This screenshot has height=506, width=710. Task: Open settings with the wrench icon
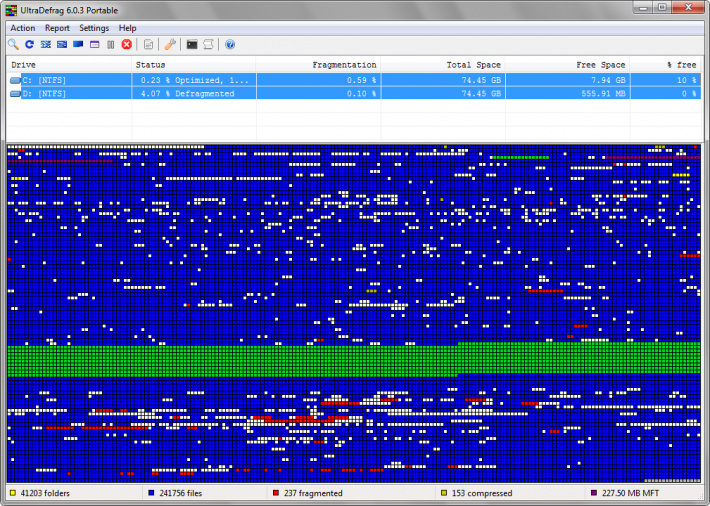170,44
